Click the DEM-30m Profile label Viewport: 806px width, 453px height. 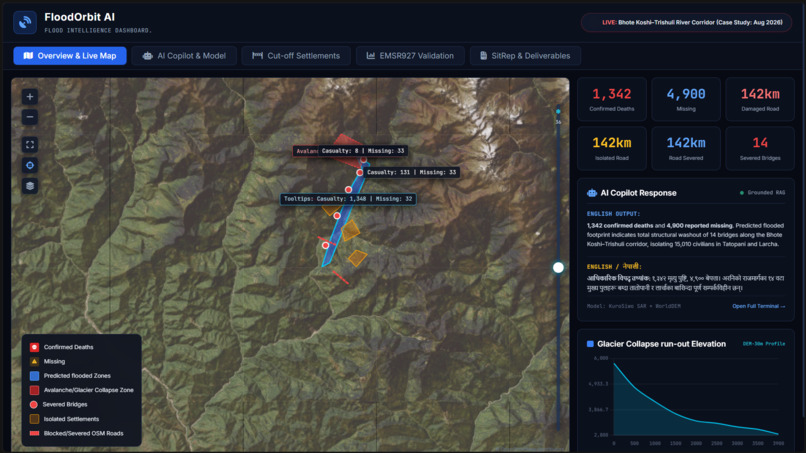pyautogui.click(x=764, y=344)
